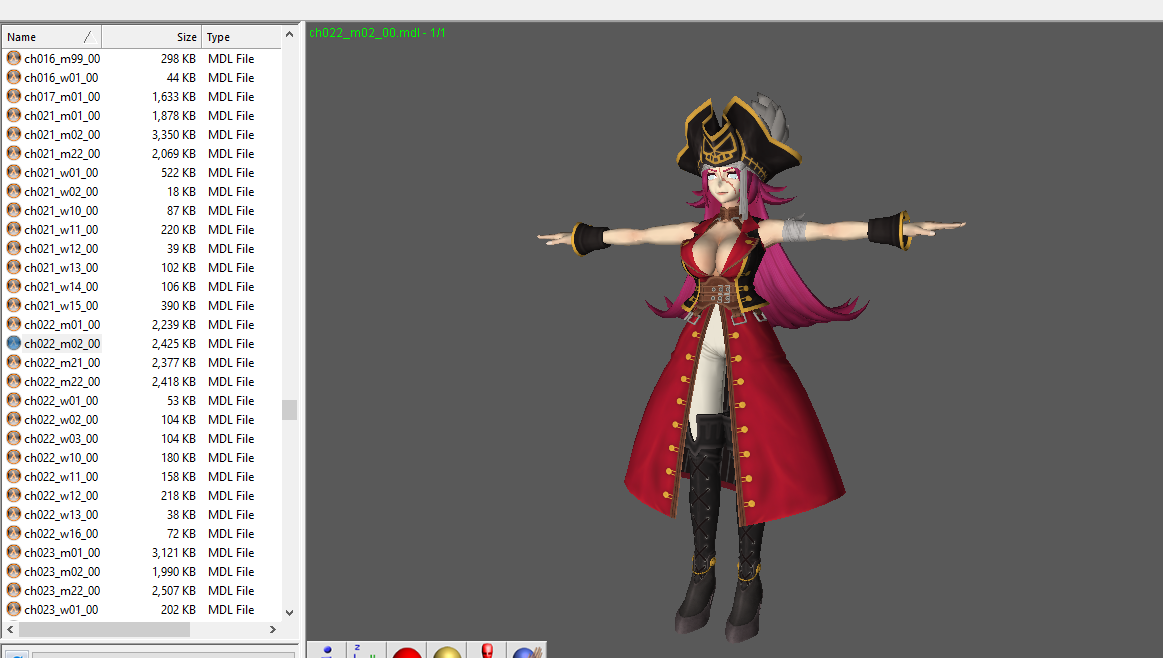The image size is (1163, 658).
Task: Select the file named ch022_w10_00
Action: 61,458
